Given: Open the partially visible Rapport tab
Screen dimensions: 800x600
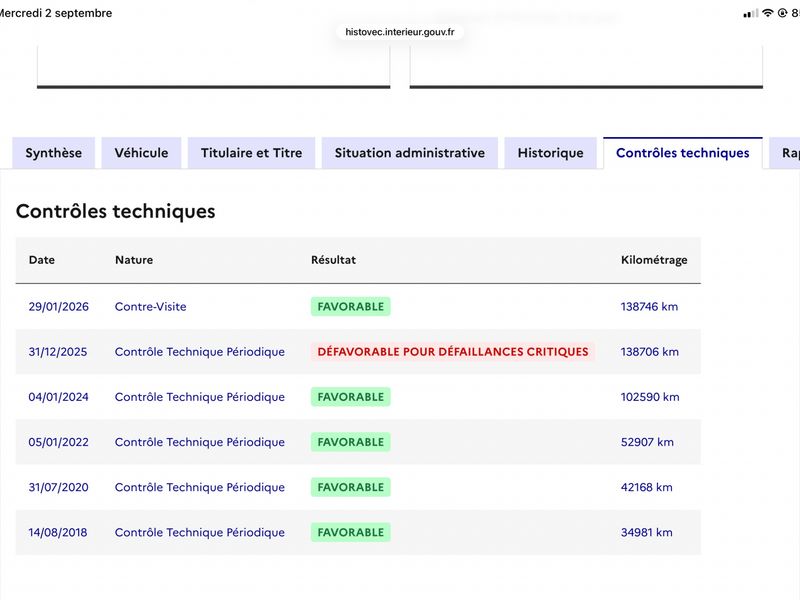Looking at the screenshot, I should [786, 153].
